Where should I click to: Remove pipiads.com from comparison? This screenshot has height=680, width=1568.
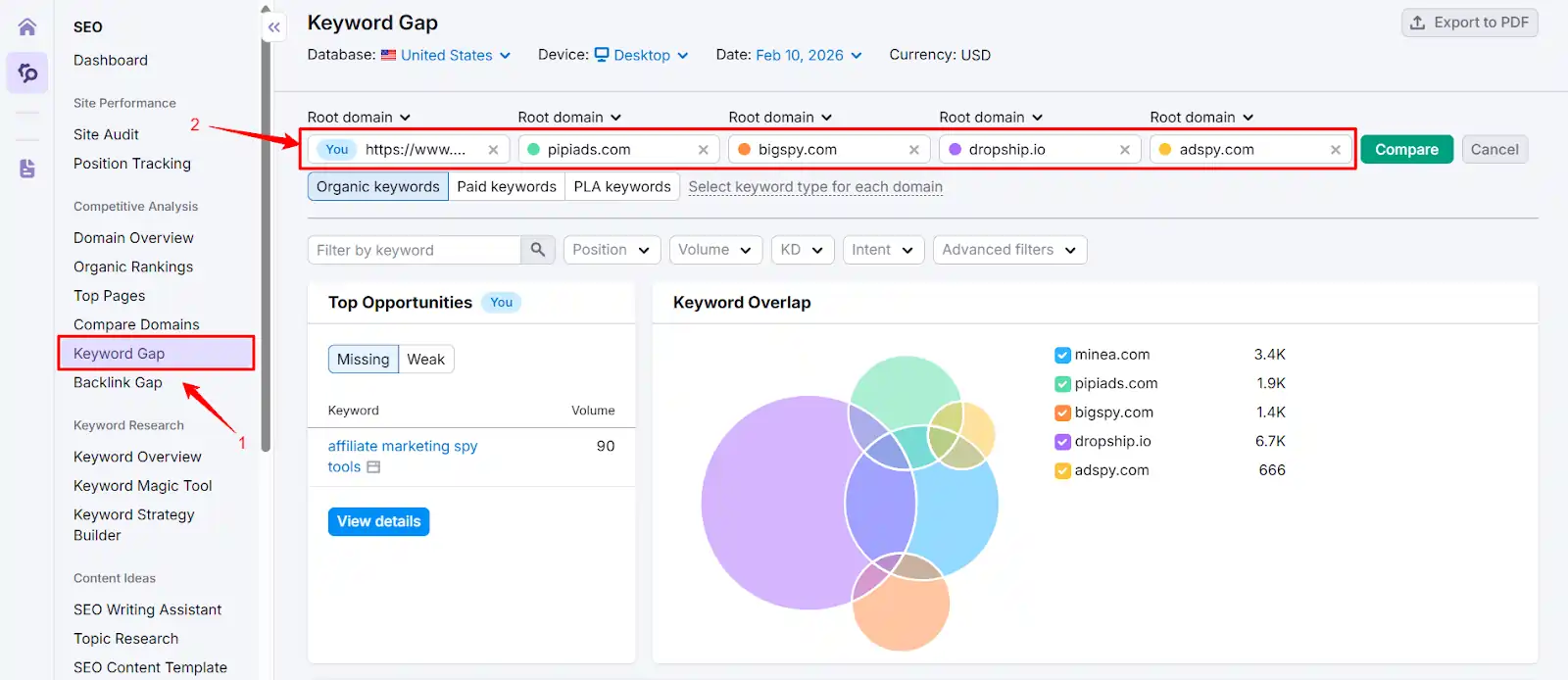pyautogui.click(x=704, y=150)
